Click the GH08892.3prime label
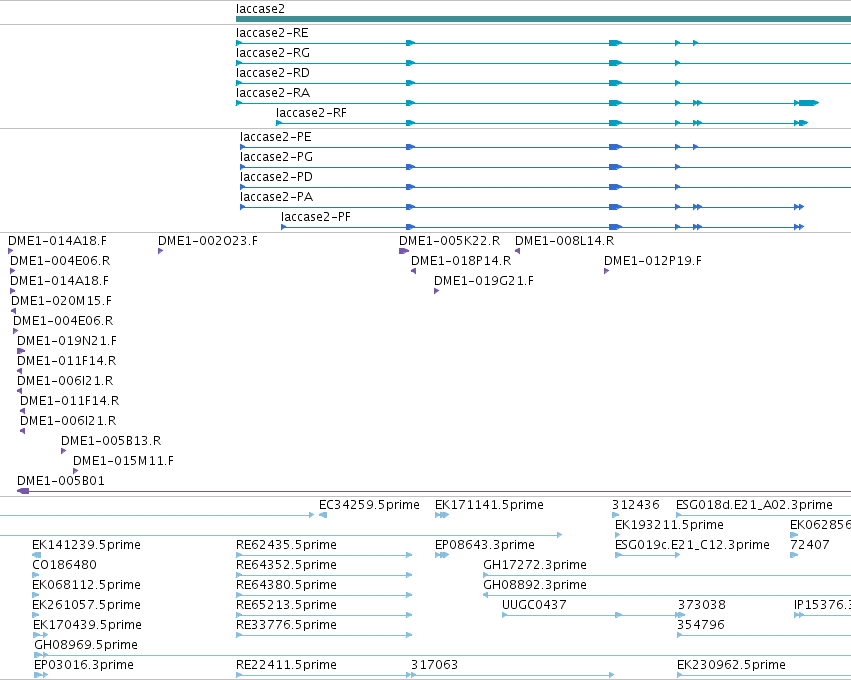The width and height of the screenshot is (851, 680). 535,585
